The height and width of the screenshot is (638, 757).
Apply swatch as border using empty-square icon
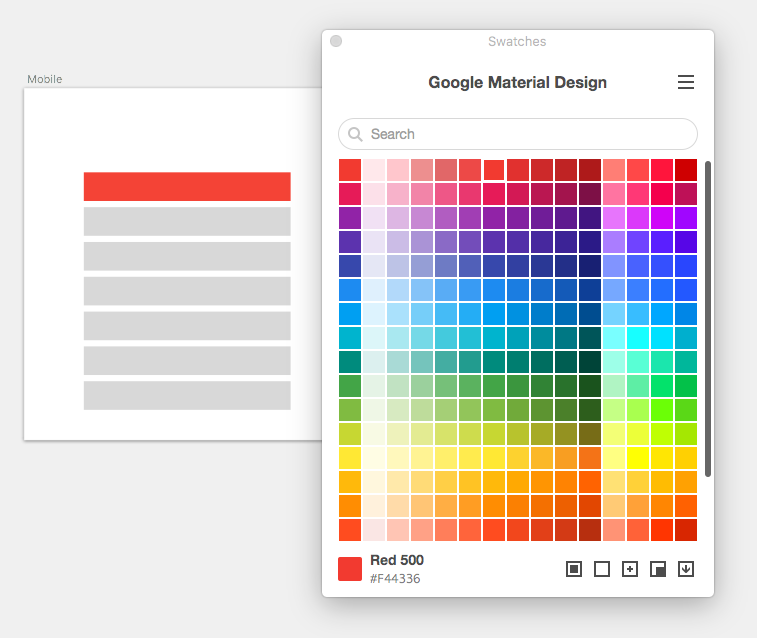click(x=602, y=569)
